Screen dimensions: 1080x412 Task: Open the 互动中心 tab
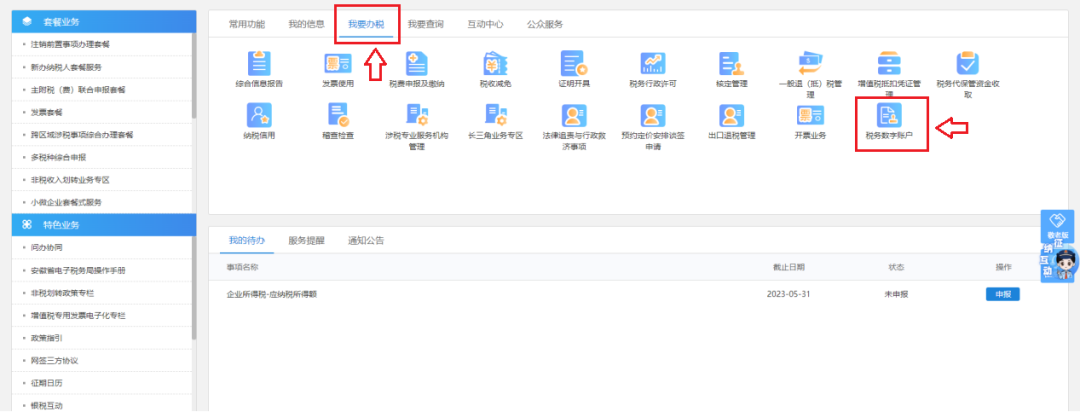485,24
